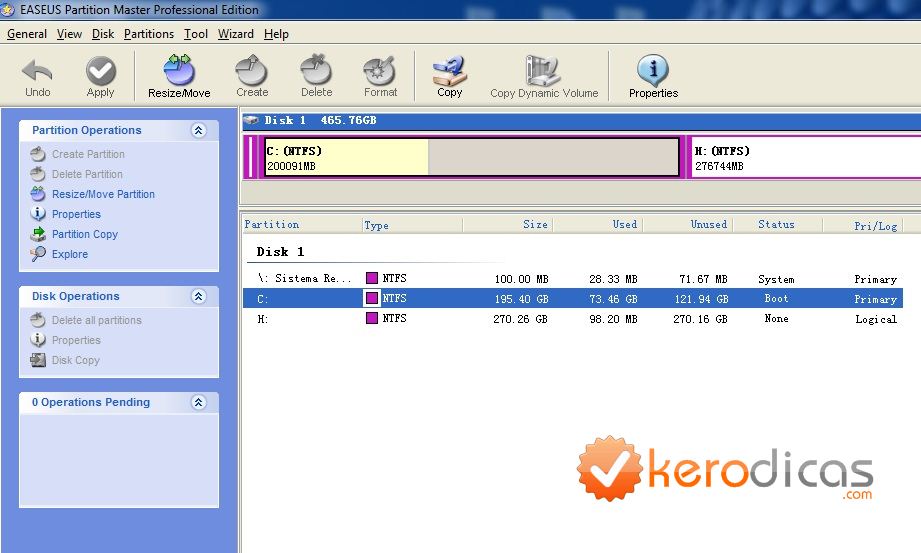Click the Delete Partition link
The image size is (921, 553).
pyautogui.click(x=88, y=174)
